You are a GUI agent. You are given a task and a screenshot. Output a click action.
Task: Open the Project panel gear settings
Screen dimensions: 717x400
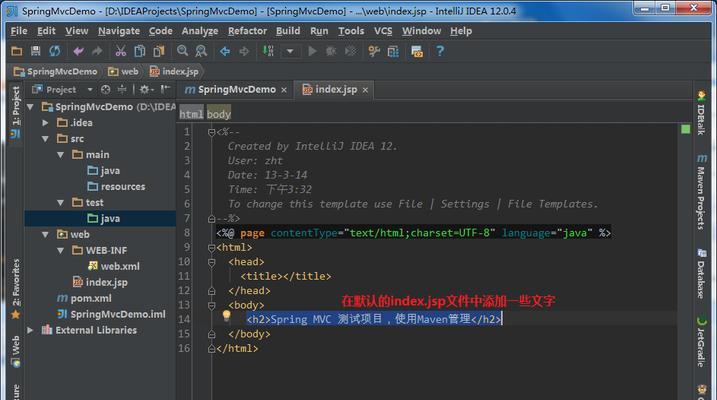coord(146,90)
